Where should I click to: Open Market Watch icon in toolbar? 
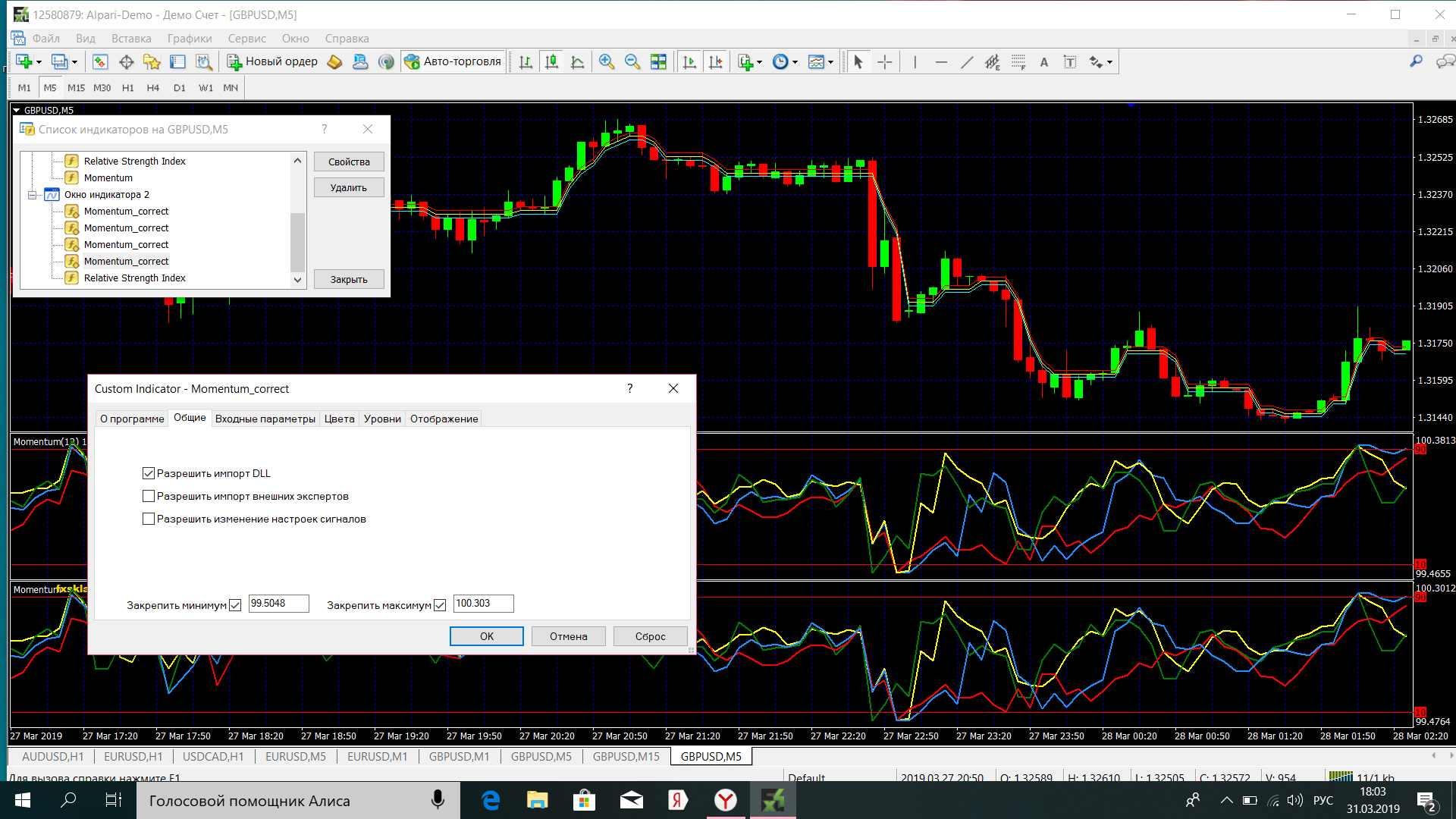[100, 62]
